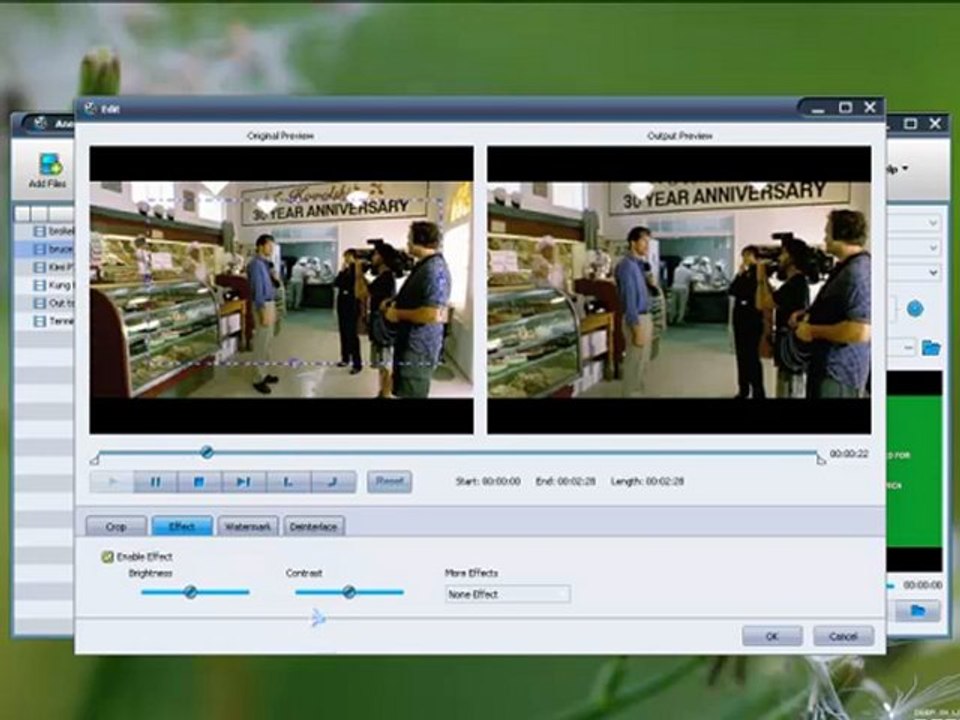Open the third dropdown in right panel
This screenshot has height=720, width=960.
pyautogui.click(x=913, y=272)
